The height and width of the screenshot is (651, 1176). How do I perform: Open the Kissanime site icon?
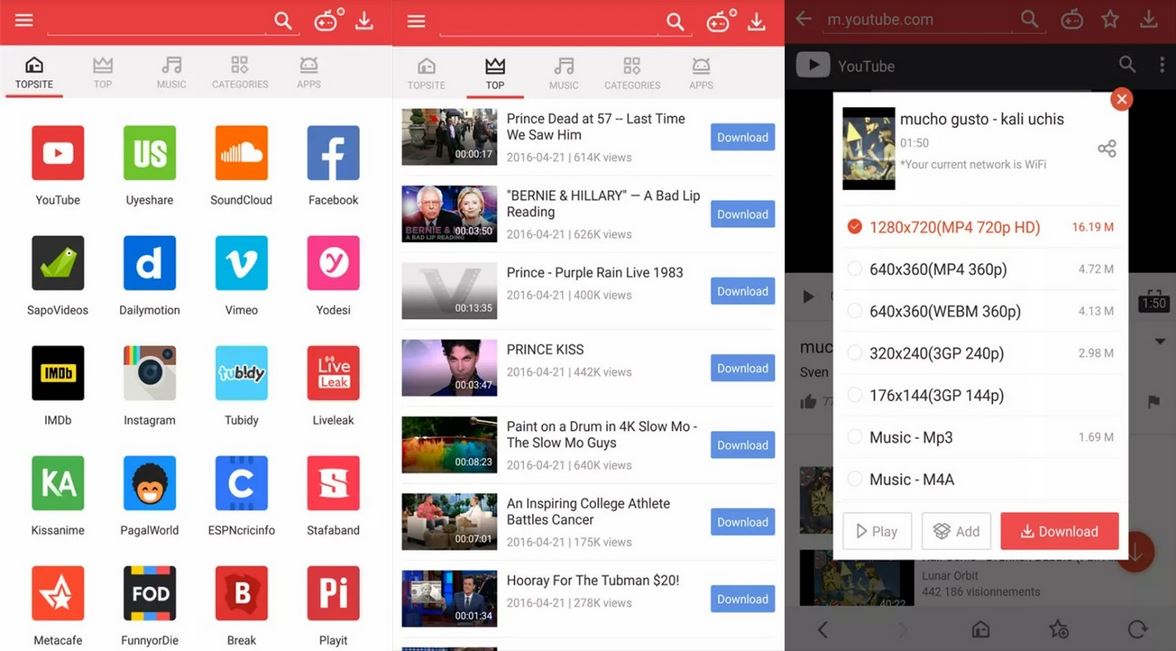click(x=58, y=483)
